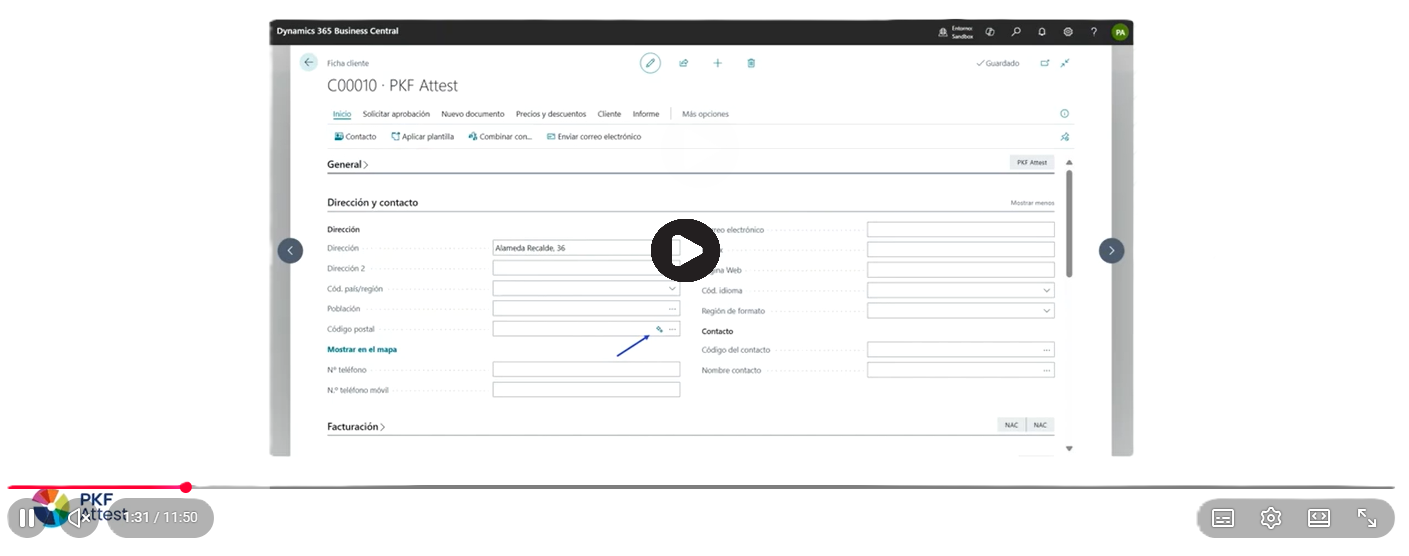Expand the Facturación section
The image size is (1409, 556).
click(x=356, y=427)
